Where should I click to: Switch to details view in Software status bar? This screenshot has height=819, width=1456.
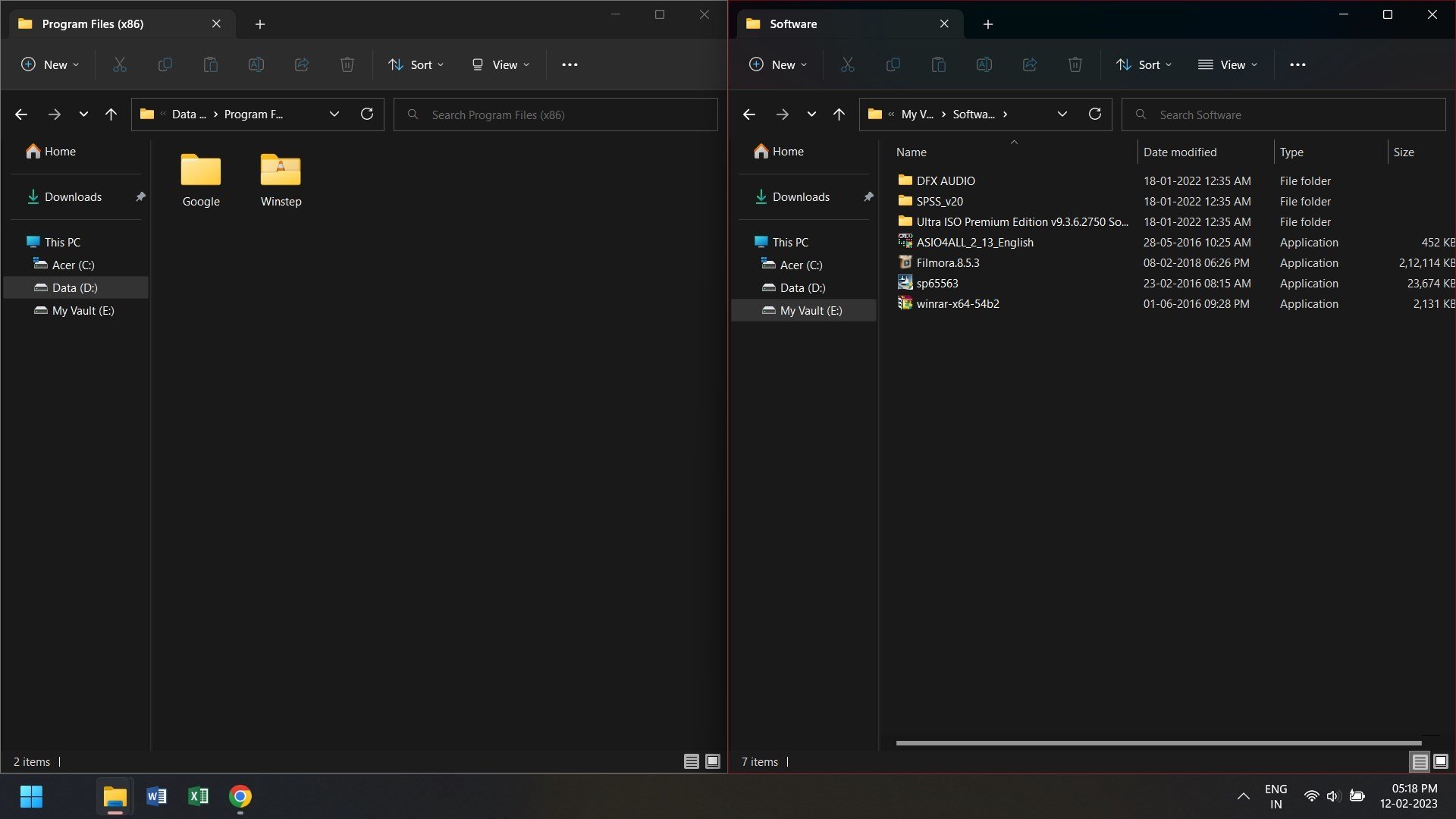pyautogui.click(x=1420, y=761)
